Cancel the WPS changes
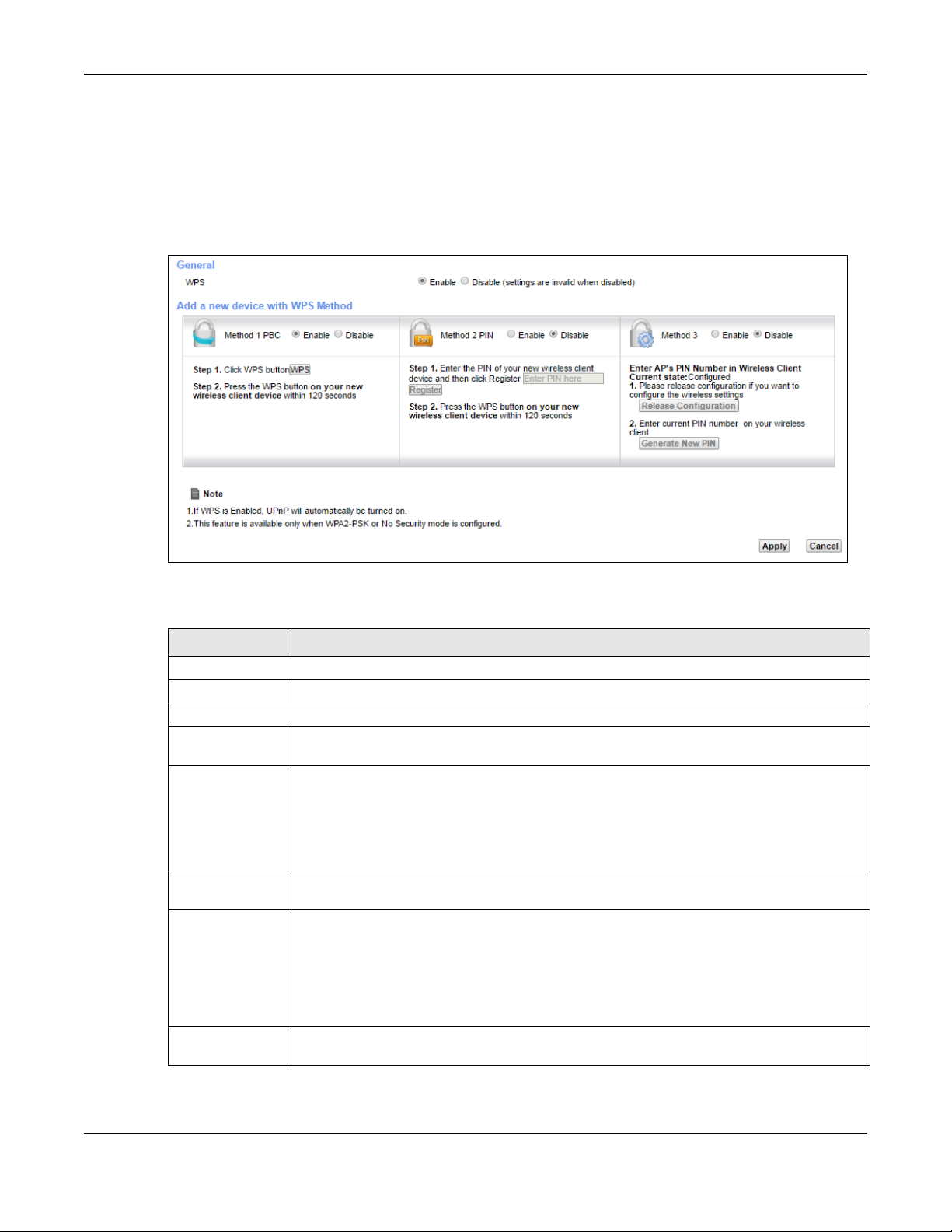 coord(823,546)
